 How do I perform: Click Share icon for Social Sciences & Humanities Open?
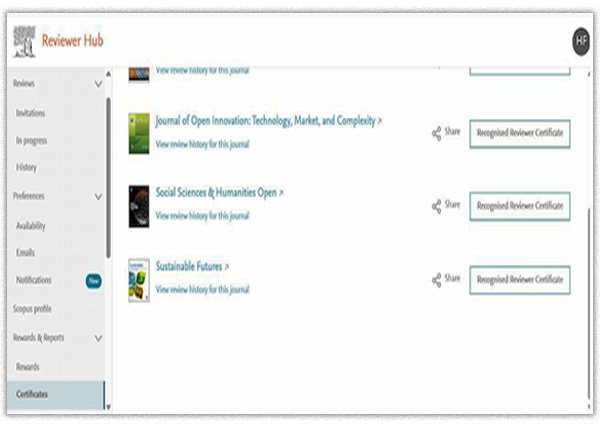(x=437, y=206)
